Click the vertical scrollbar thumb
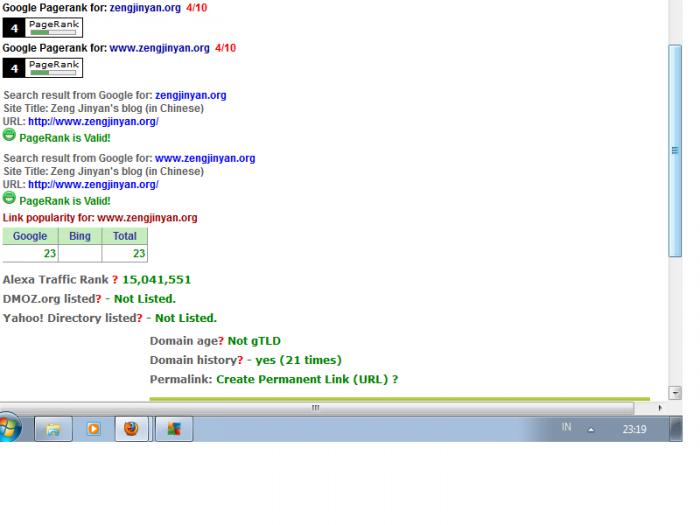This screenshot has width=700, height=525. tap(675, 150)
